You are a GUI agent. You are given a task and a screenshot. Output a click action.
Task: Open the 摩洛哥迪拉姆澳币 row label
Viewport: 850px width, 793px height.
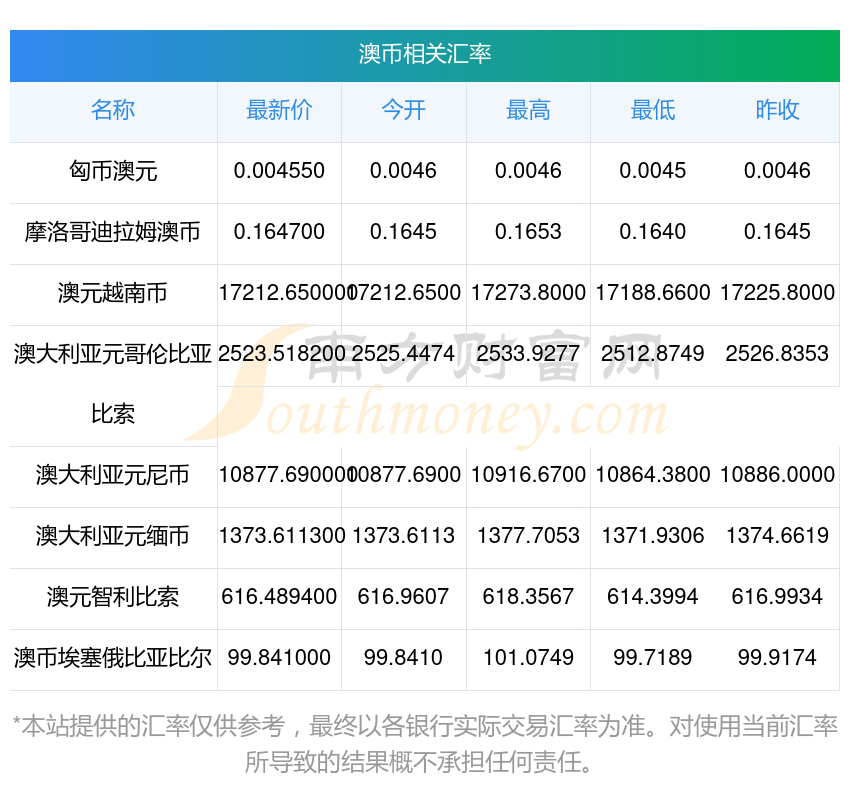[113, 232]
